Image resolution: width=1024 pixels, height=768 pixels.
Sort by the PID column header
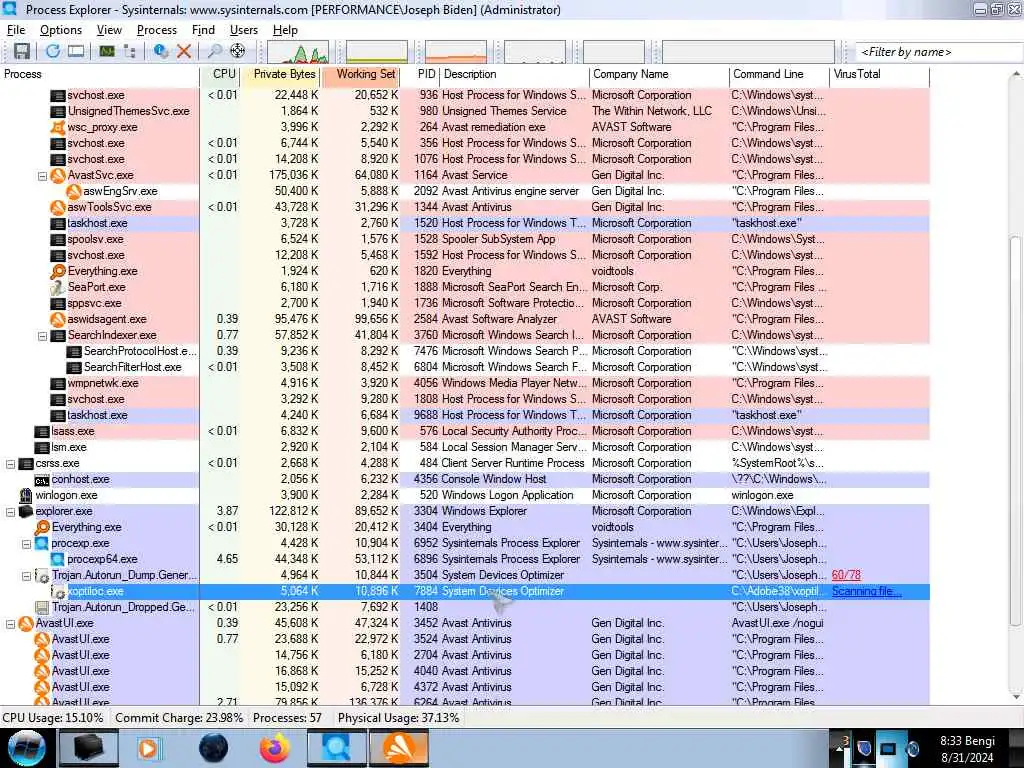point(421,74)
